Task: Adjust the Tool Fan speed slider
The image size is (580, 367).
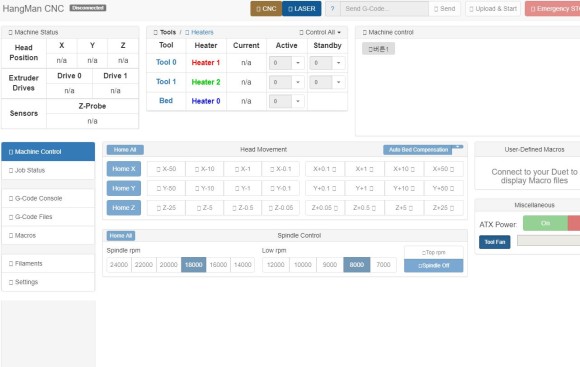Action: (x=549, y=240)
